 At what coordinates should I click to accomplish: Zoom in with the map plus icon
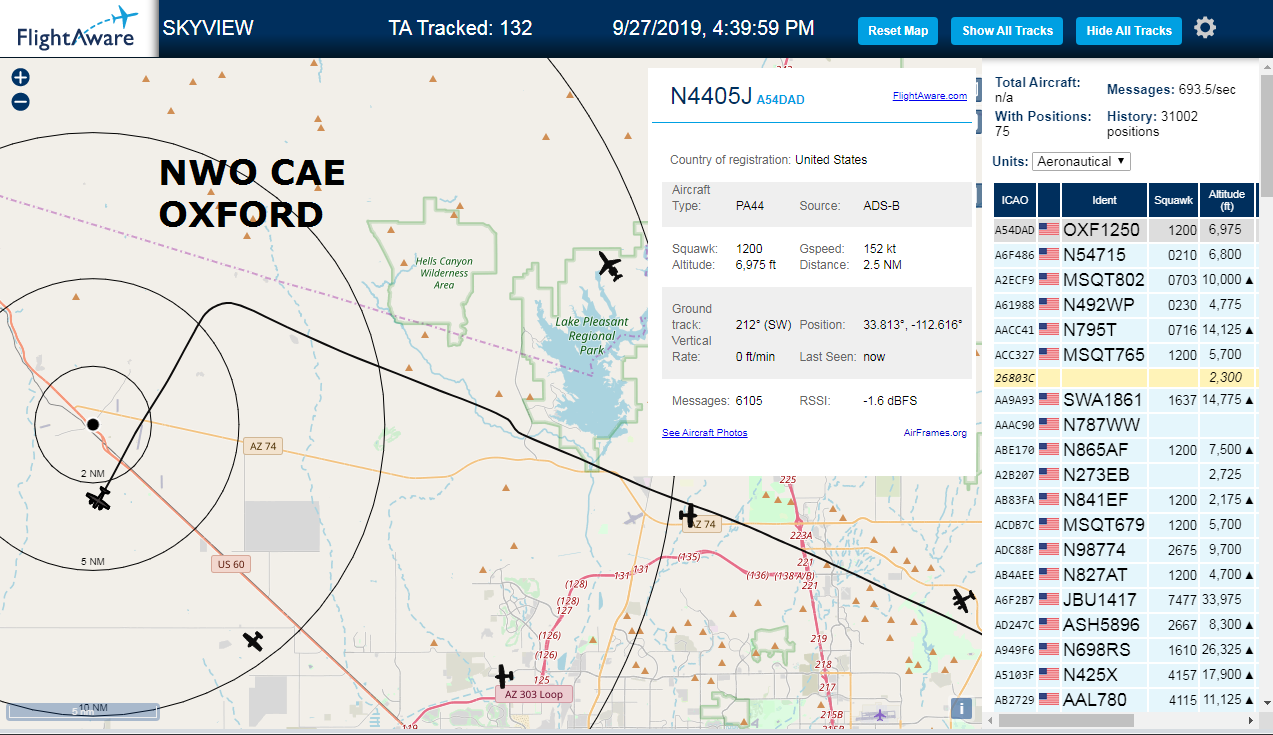tap(20, 78)
